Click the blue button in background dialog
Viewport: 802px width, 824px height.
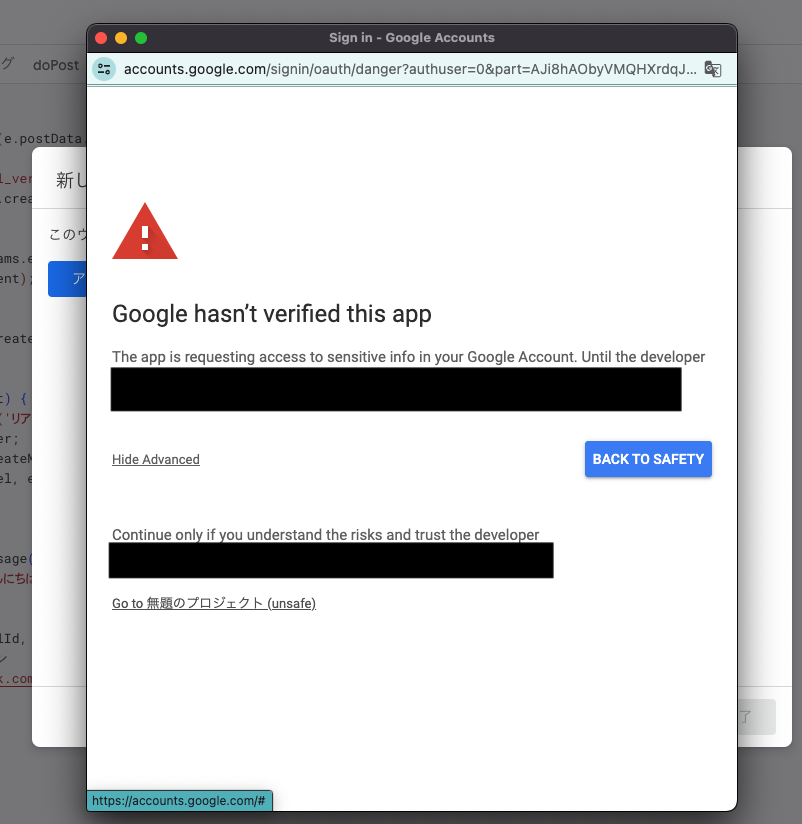click(x=67, y=279)
